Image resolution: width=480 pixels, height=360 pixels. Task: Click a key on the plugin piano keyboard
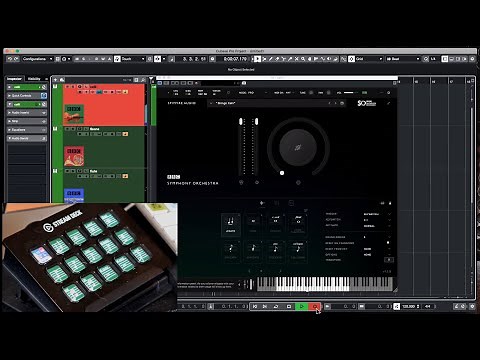click(x=325, y=284)
